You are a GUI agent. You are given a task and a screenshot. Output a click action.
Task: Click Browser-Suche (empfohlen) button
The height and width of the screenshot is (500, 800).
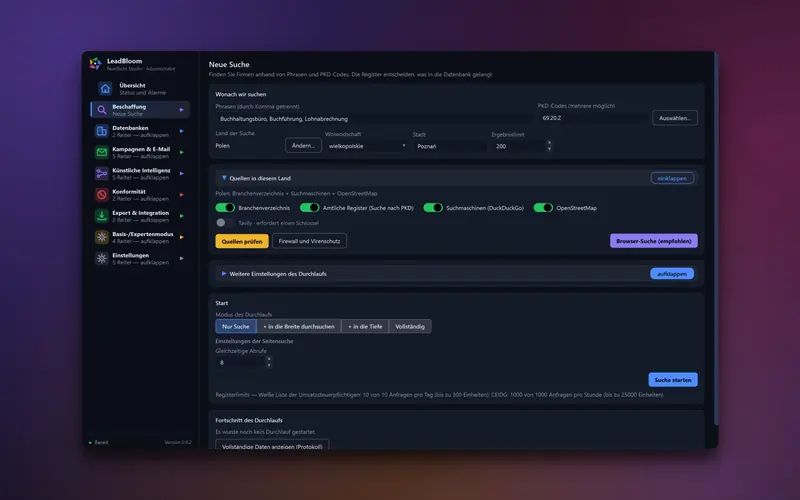(654, 241)
